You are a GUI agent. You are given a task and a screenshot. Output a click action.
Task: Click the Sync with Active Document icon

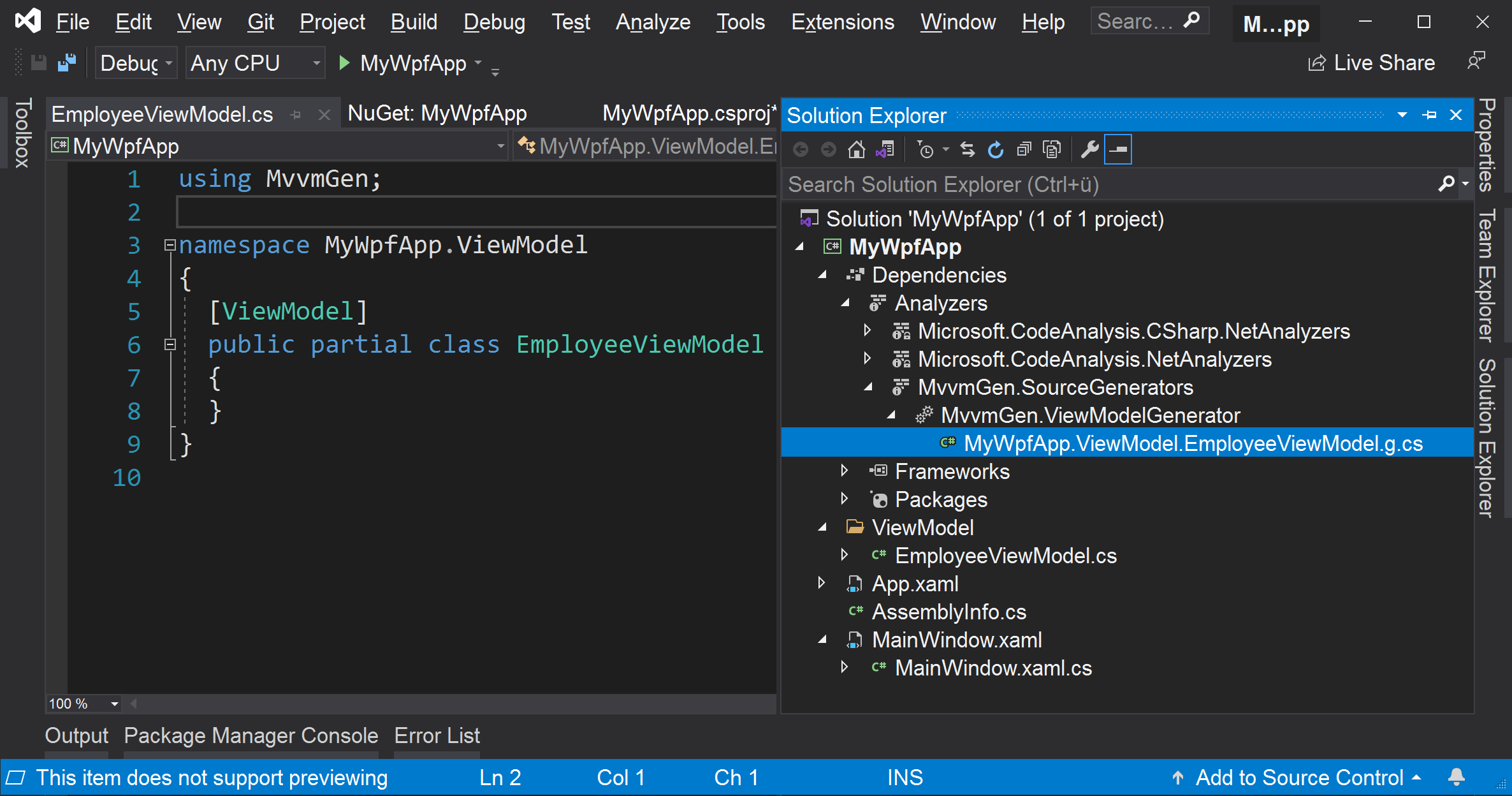pyautogui.click(x=967, y=150)
